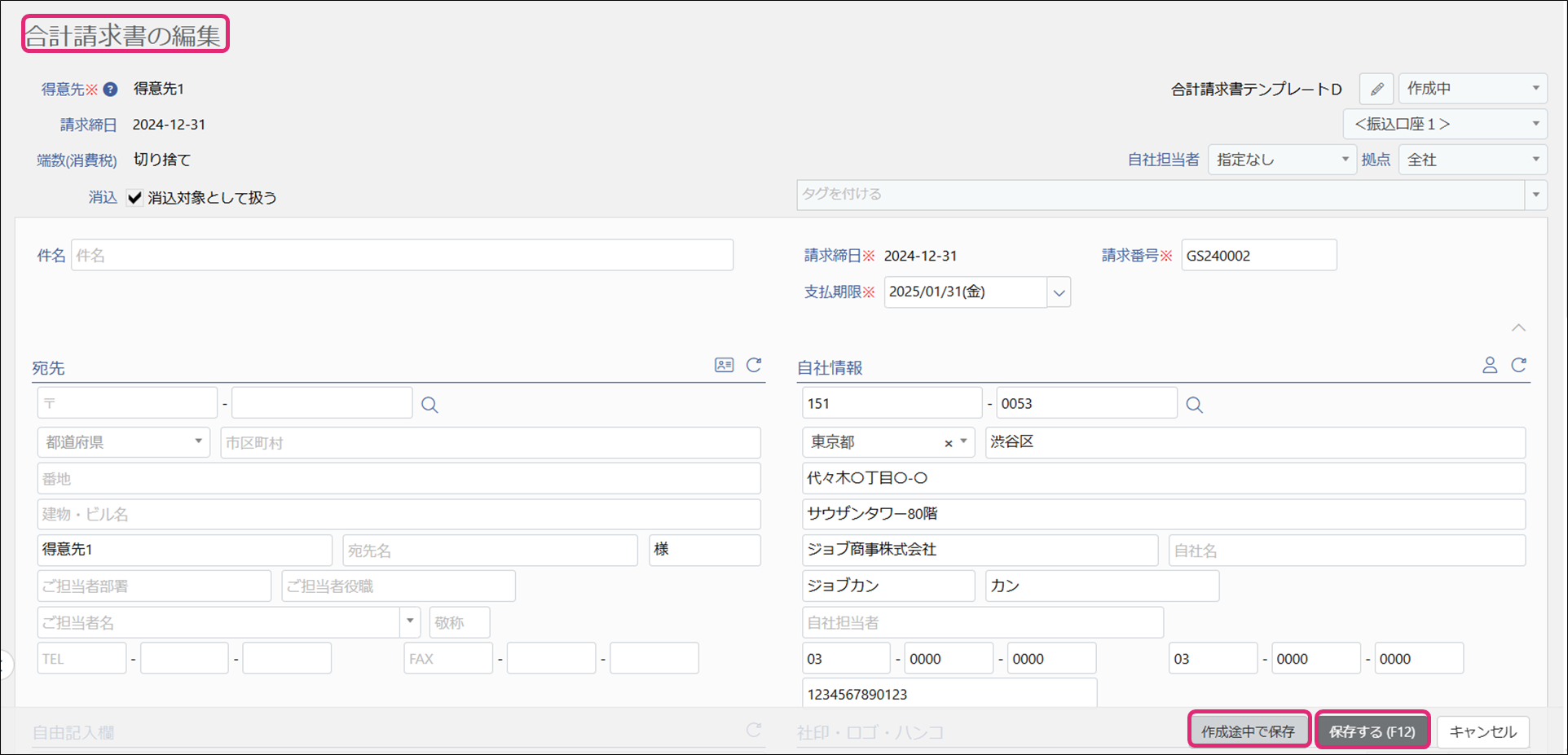Click the person icon in 自社情報 header
The image size is (1568, 755).
1489,365
